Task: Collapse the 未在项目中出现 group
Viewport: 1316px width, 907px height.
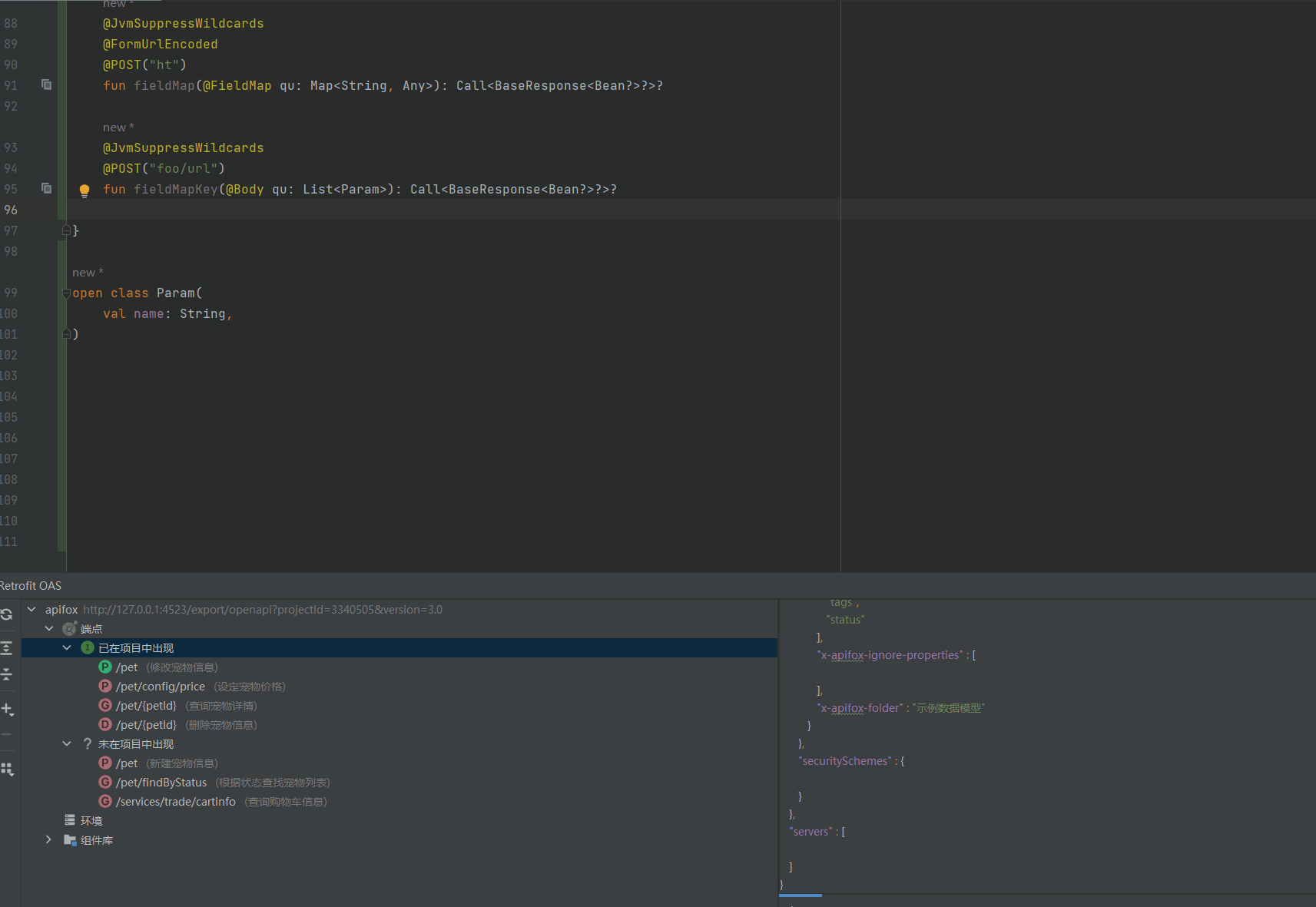Action: 67,743
